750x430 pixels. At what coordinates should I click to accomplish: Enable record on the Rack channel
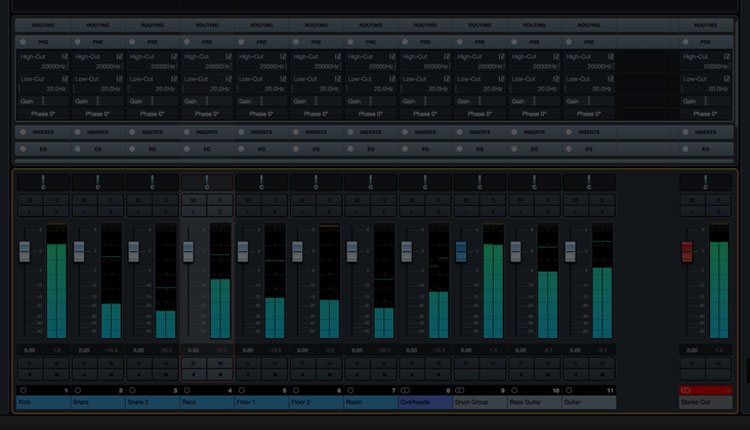220,375
